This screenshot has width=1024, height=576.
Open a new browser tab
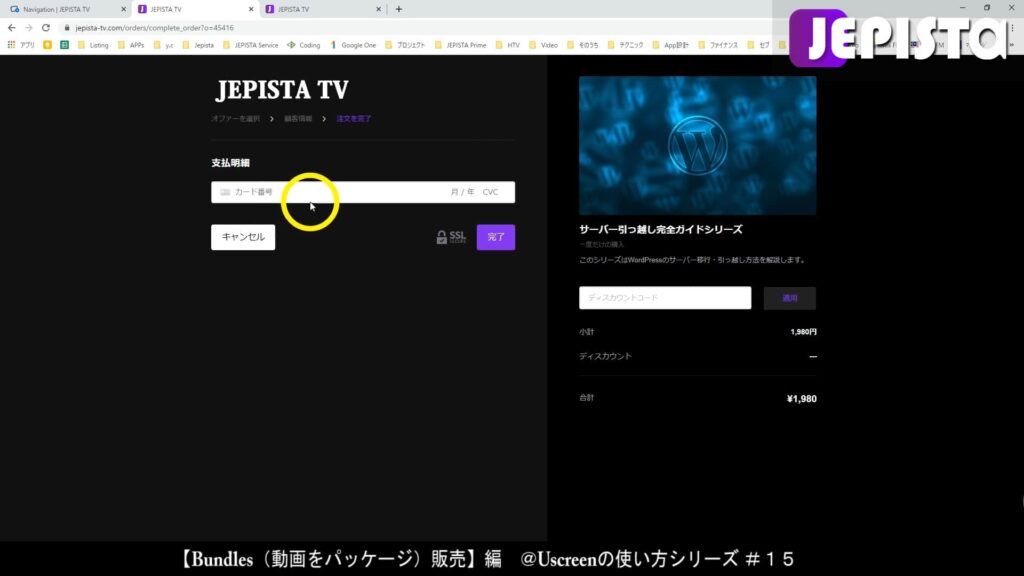click(x=398, y=9)
